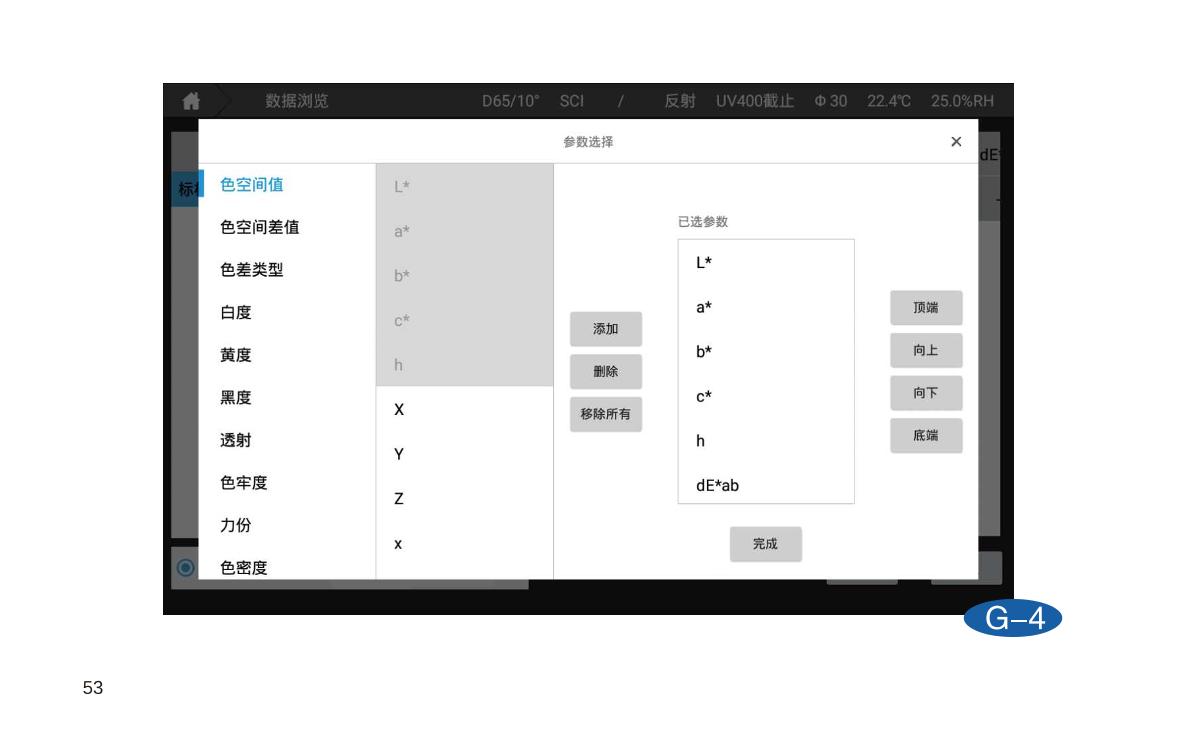This screenshot has width=1200, height=748.
Task: Open the 色差类型 category
Action: [x=251, y=270]
